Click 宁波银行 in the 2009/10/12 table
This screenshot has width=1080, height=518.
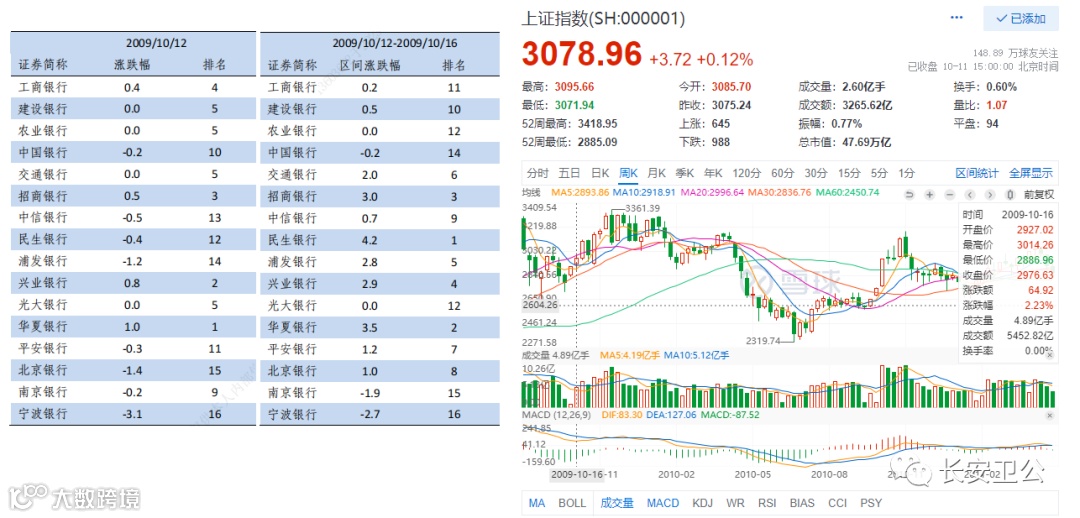tap(43, 414)
